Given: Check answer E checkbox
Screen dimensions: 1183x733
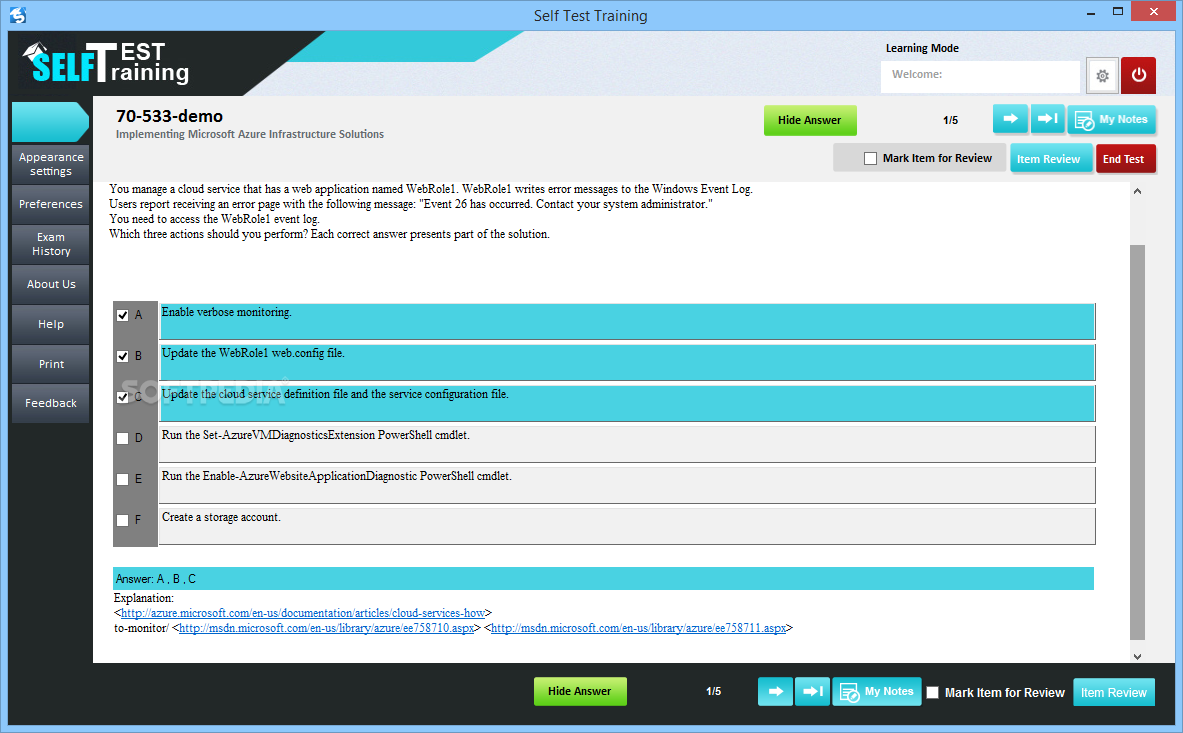Looking at the screenshot, I should pos(122,480).
